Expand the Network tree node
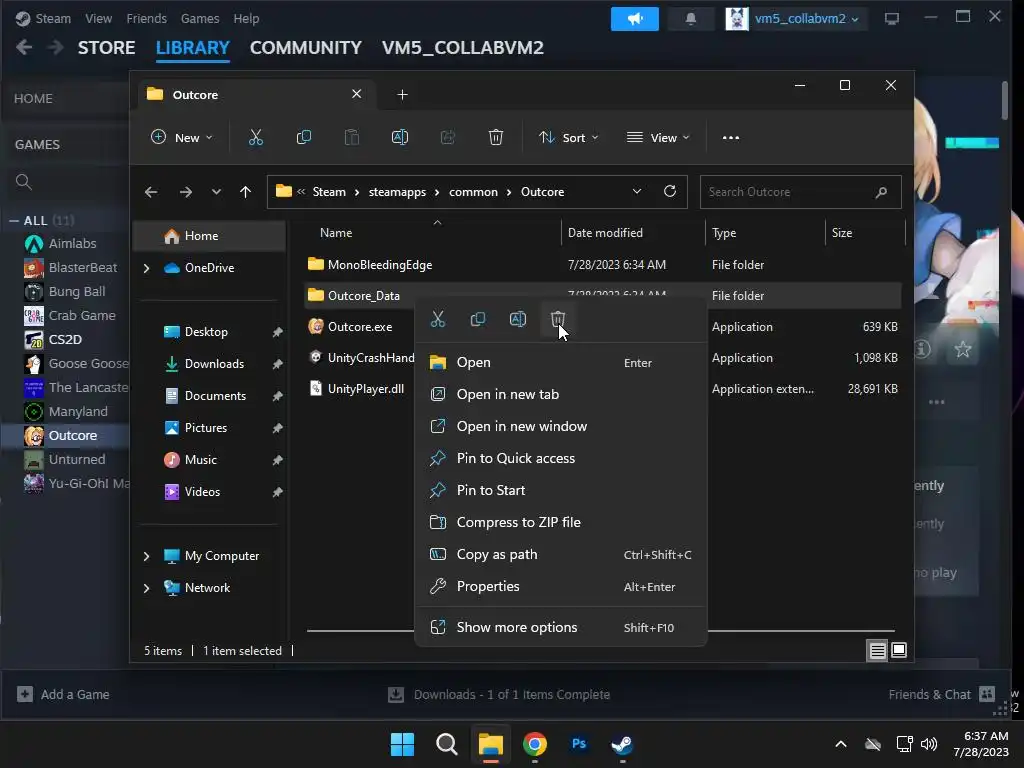 click(146, 588)
